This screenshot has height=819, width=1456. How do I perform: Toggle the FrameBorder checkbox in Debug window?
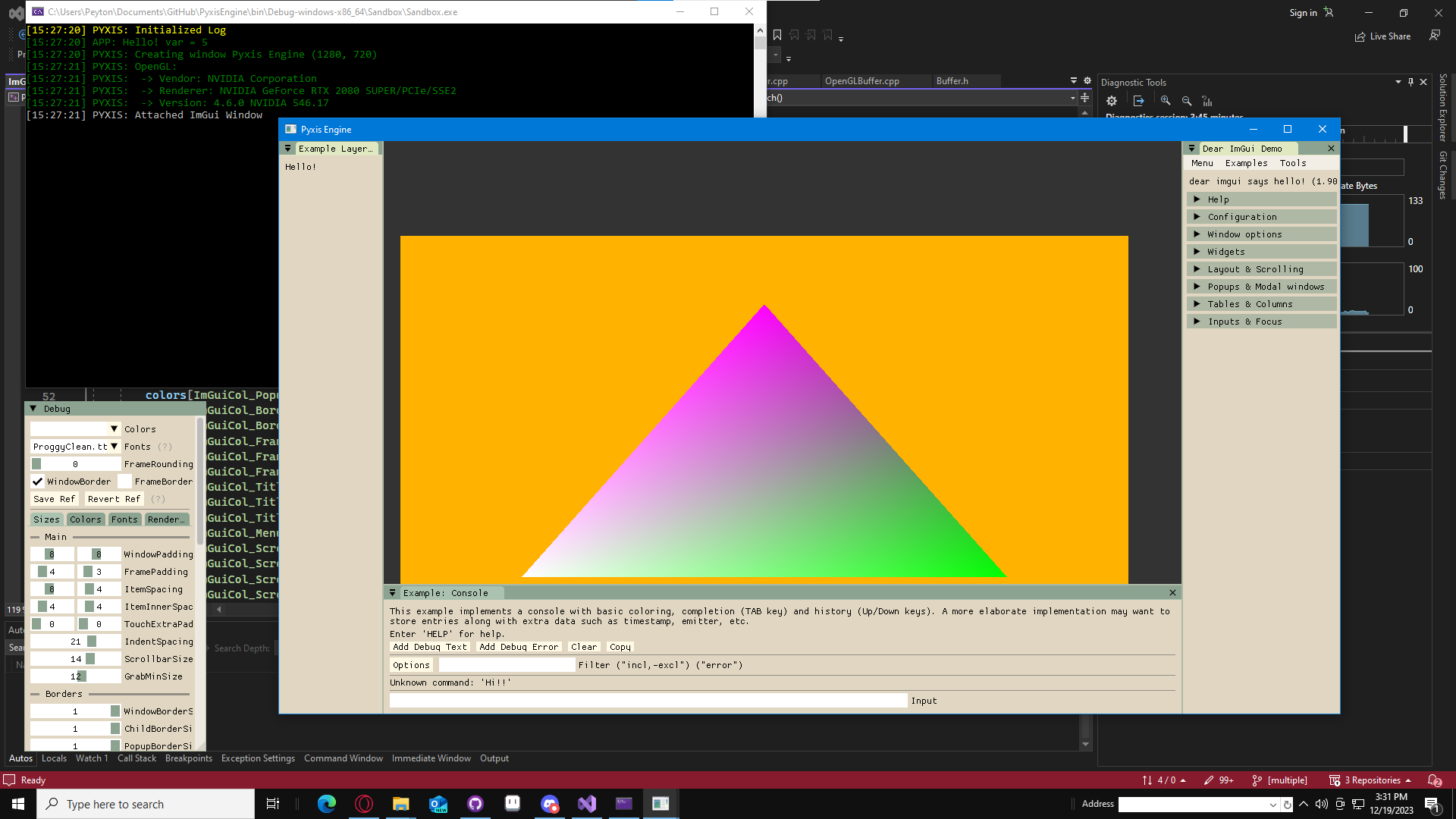[x=124, y=482]
